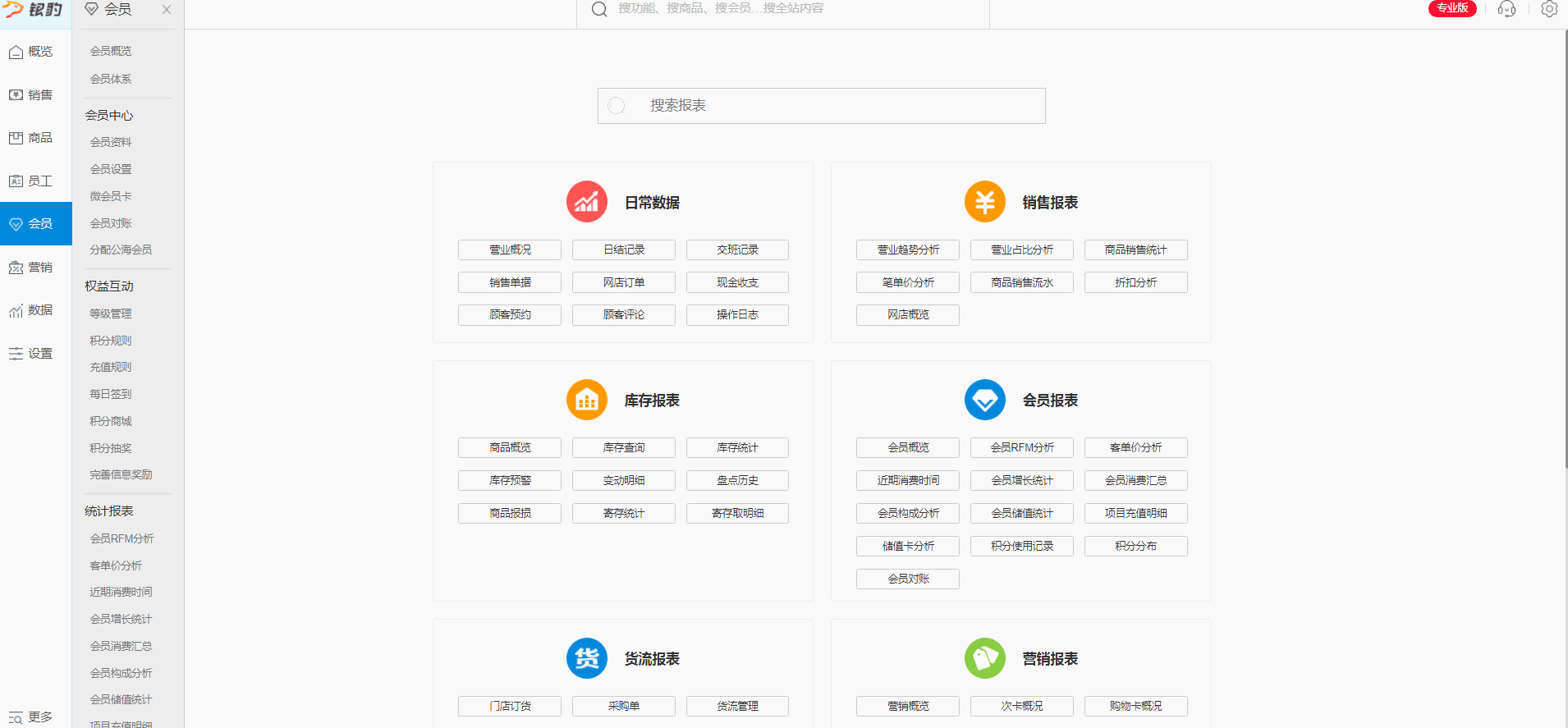Open 积分规则 in the side panel
This screenshot has height=728, width=1568.
point(111,341)
